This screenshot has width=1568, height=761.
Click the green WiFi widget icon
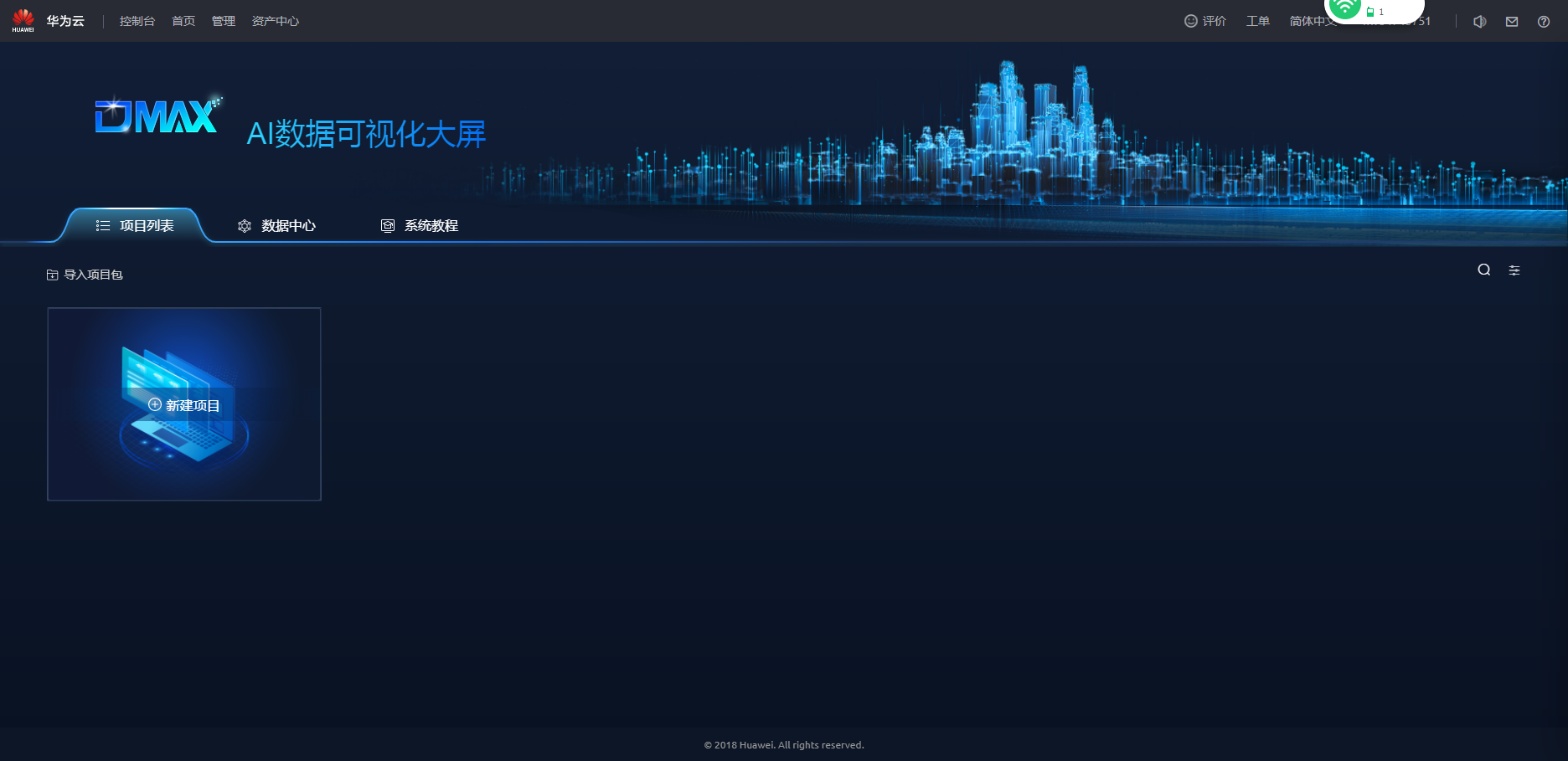pyautogui.click(x=1344, y=8)
